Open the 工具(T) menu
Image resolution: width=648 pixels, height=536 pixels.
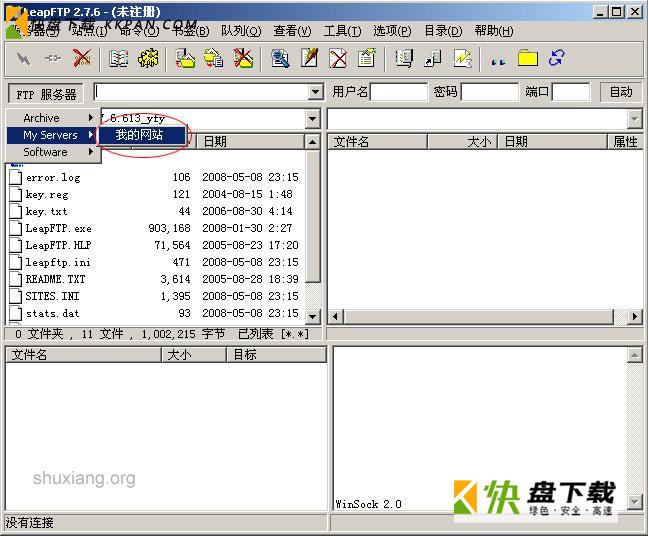tap(342, 31)
